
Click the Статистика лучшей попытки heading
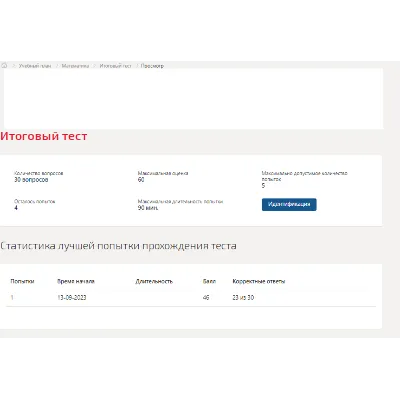(x=118, y=246)
